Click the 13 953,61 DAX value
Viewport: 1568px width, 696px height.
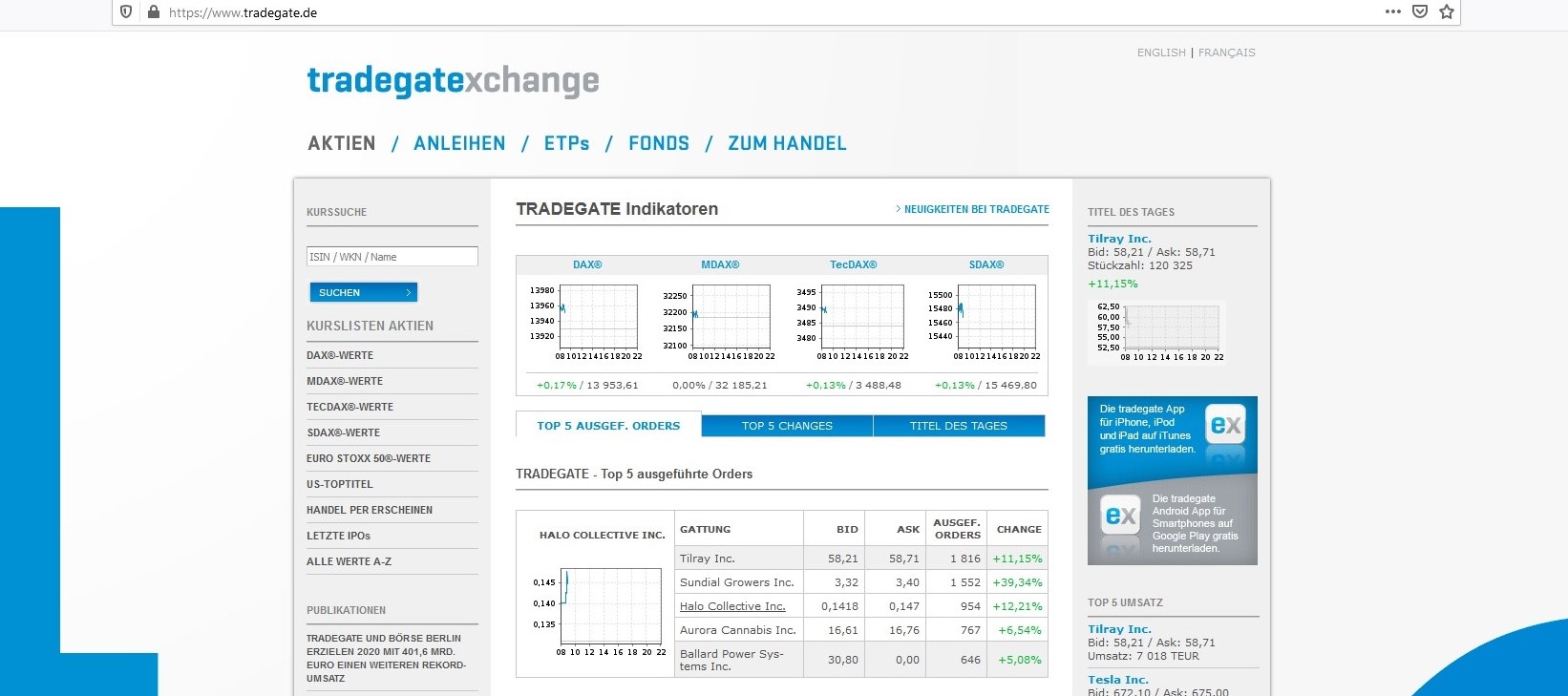click(x=612, y=386)
